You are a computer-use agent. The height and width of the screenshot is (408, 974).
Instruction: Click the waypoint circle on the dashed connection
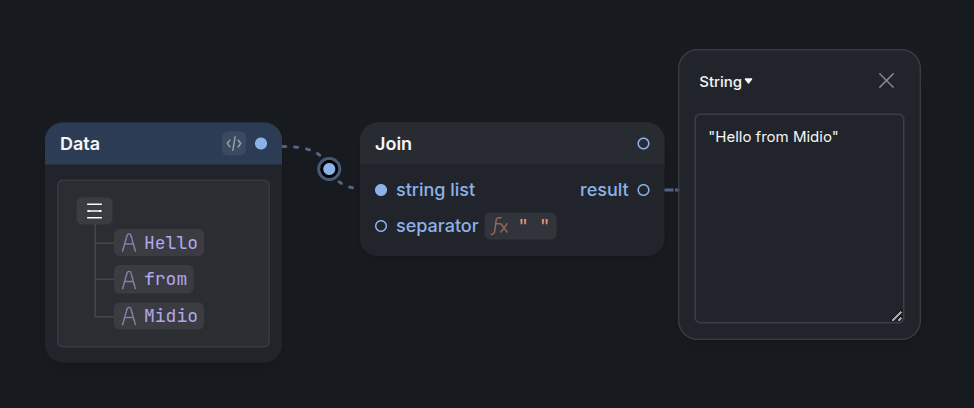329,169
